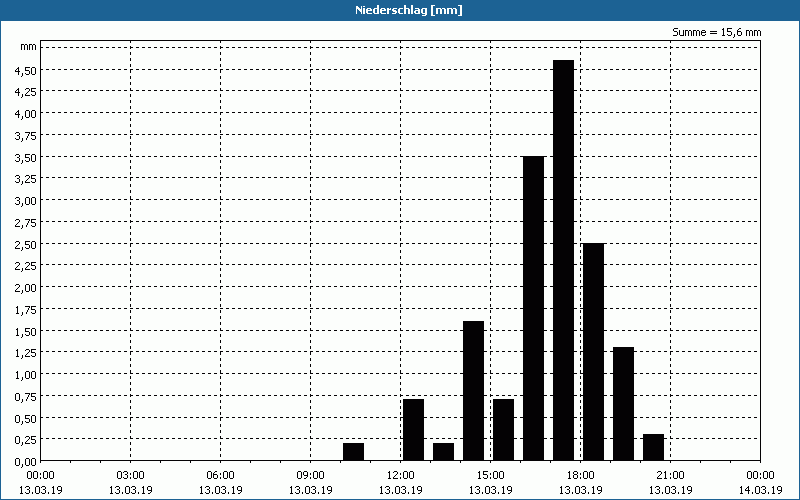Select the 0,25 y-axis label

coord(26,440)
